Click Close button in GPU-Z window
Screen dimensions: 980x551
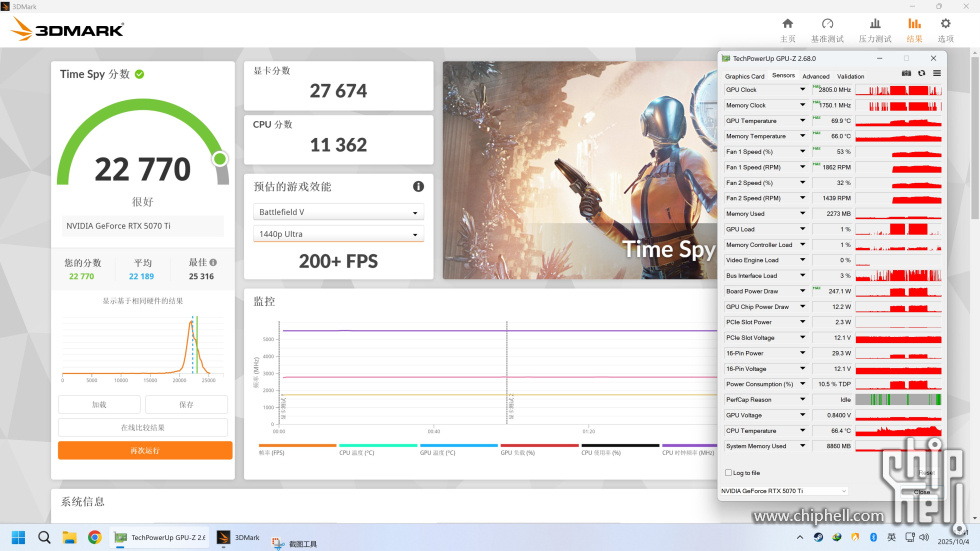pos(922,492)
